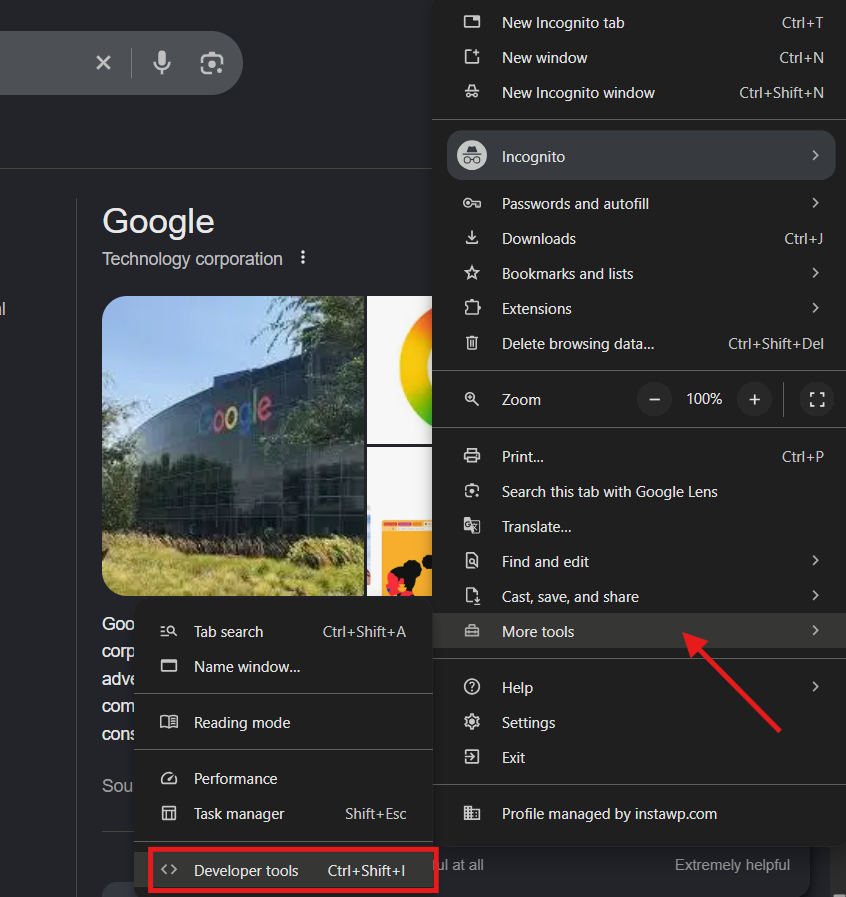Select Delete browsing data... menu entry

639,343
